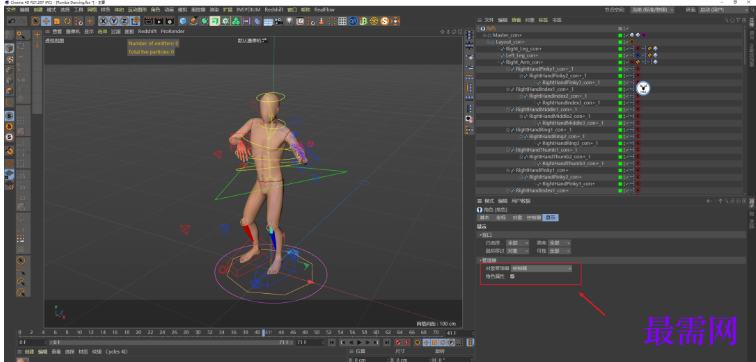Toggle green layer dot of Master_con+
Screen dimensions: 756x362
[620, 35]
